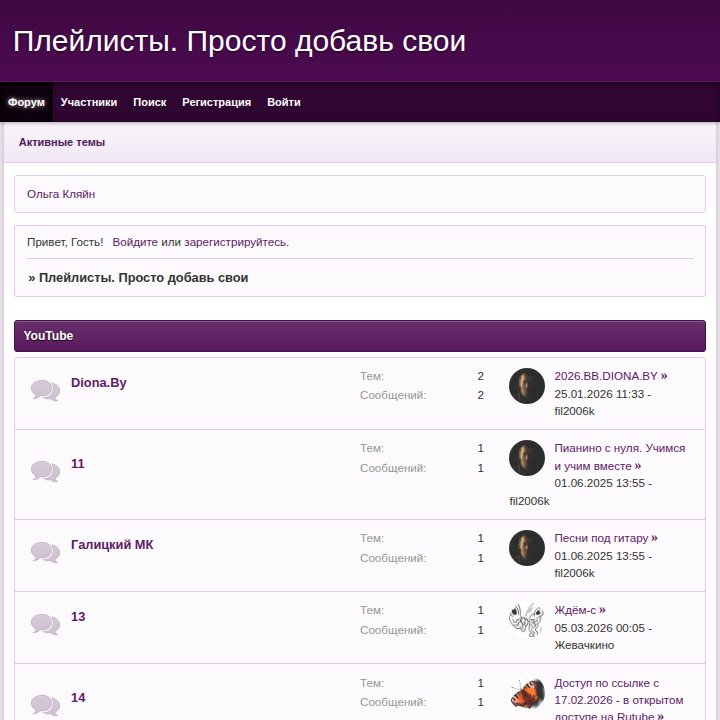The image size is (720, 720).
Task: Open last post 2026.BB.DIONA.BY
Action: pos(611,376)
